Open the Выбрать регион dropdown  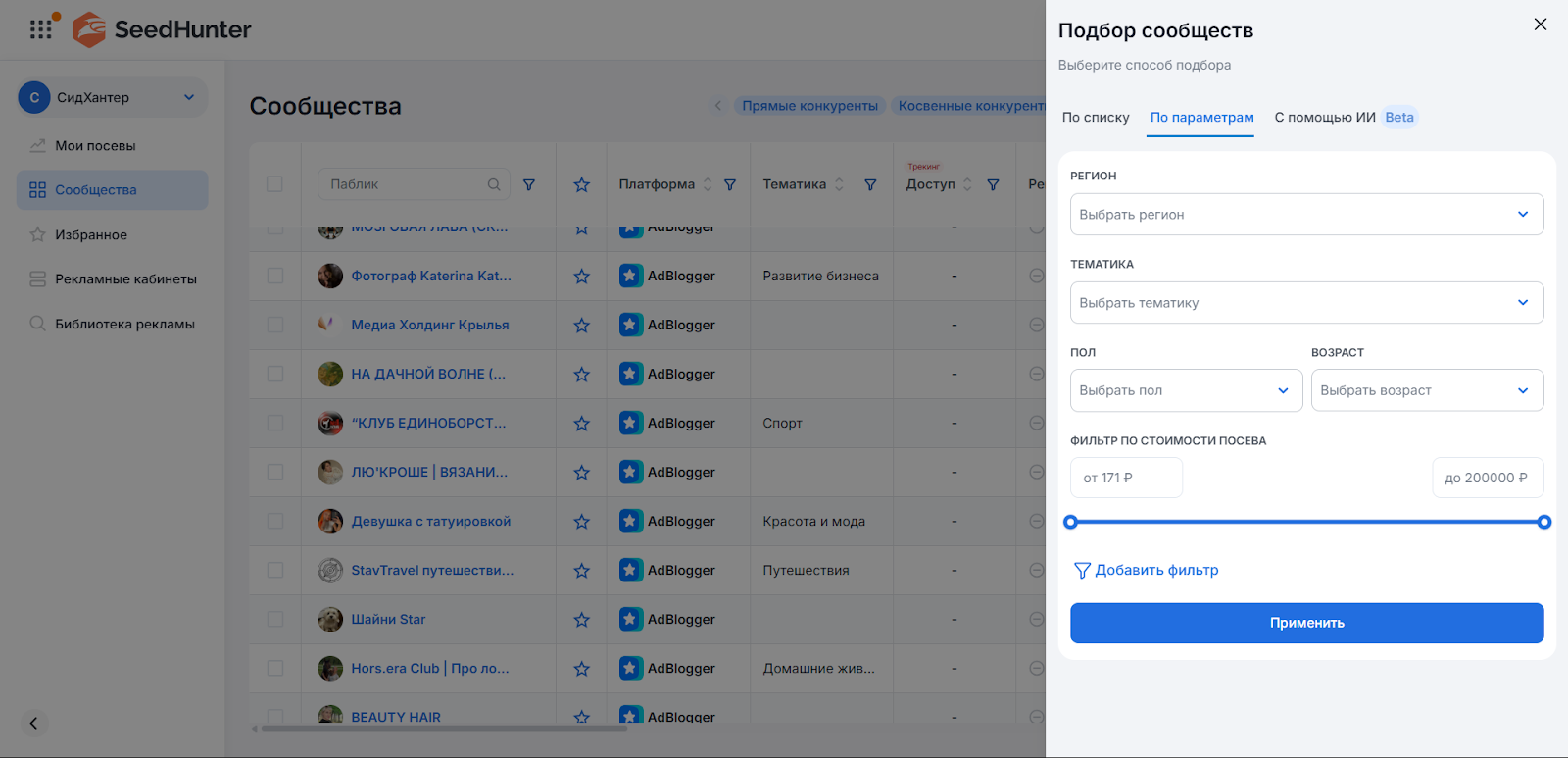pos(1305,215)
